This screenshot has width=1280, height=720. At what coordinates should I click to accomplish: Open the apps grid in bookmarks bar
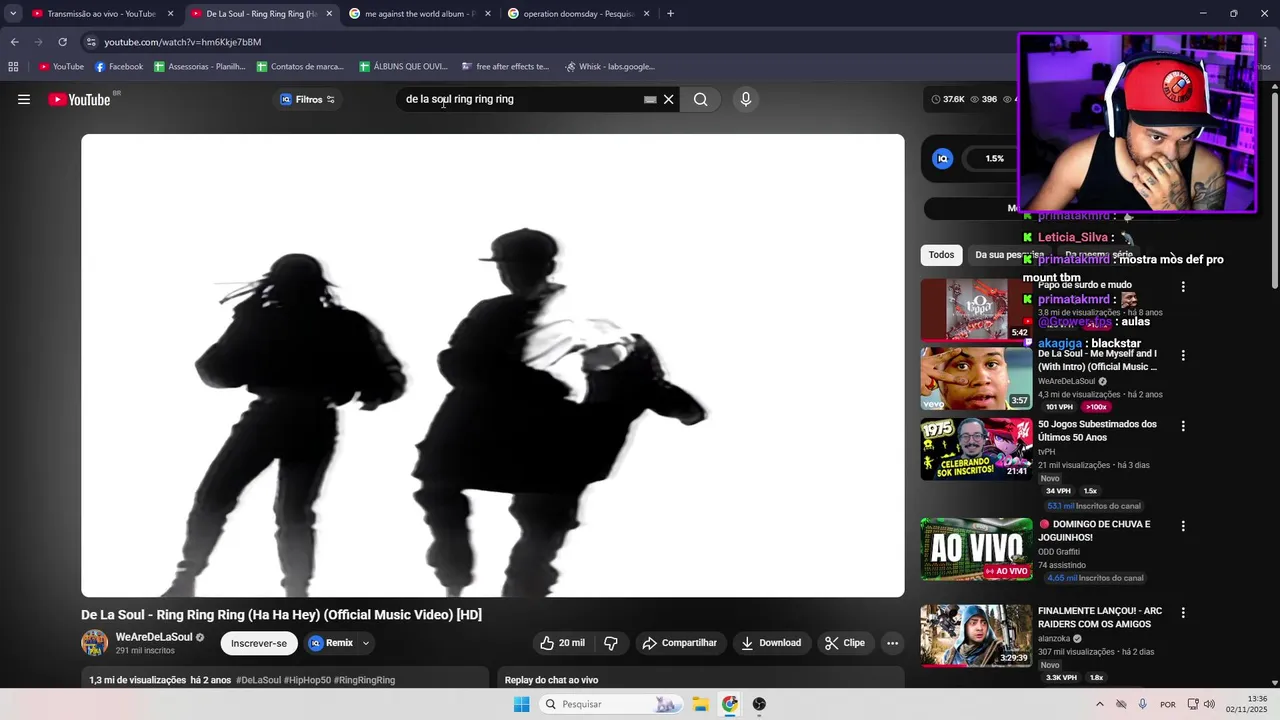pyautogui.click(x=13, y=67)
